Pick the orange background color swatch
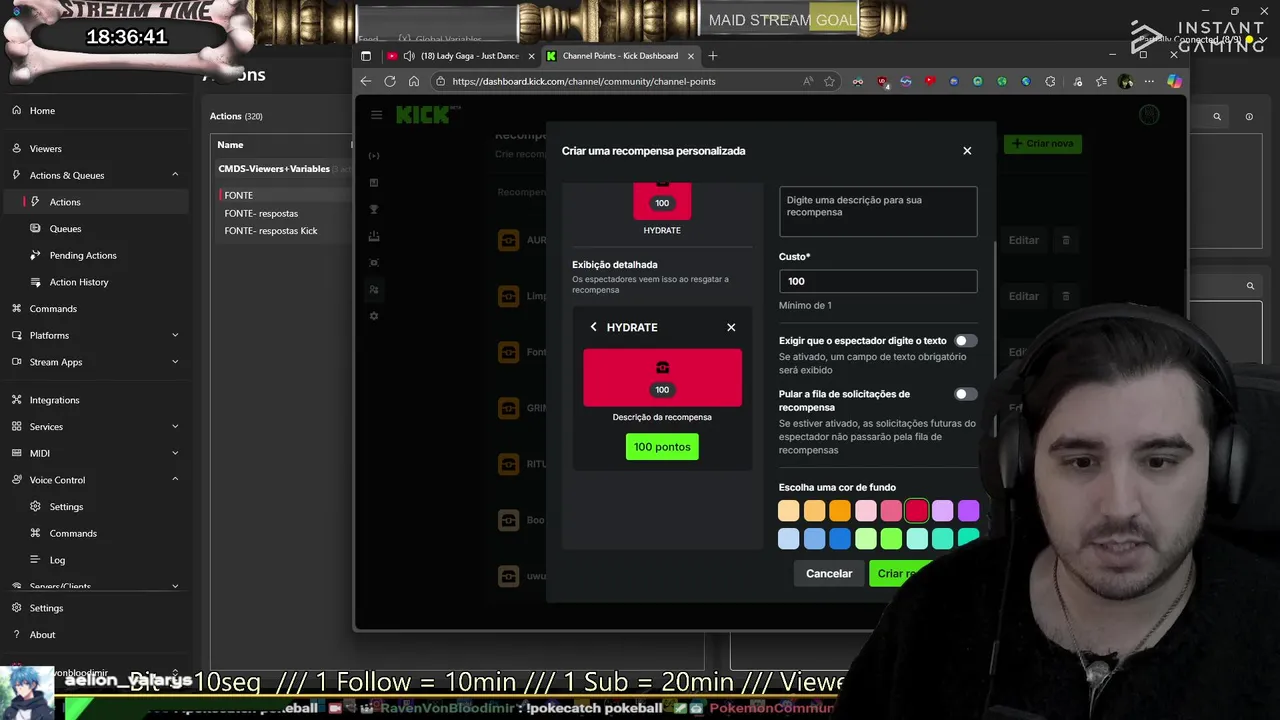 (x=840, y=511)
